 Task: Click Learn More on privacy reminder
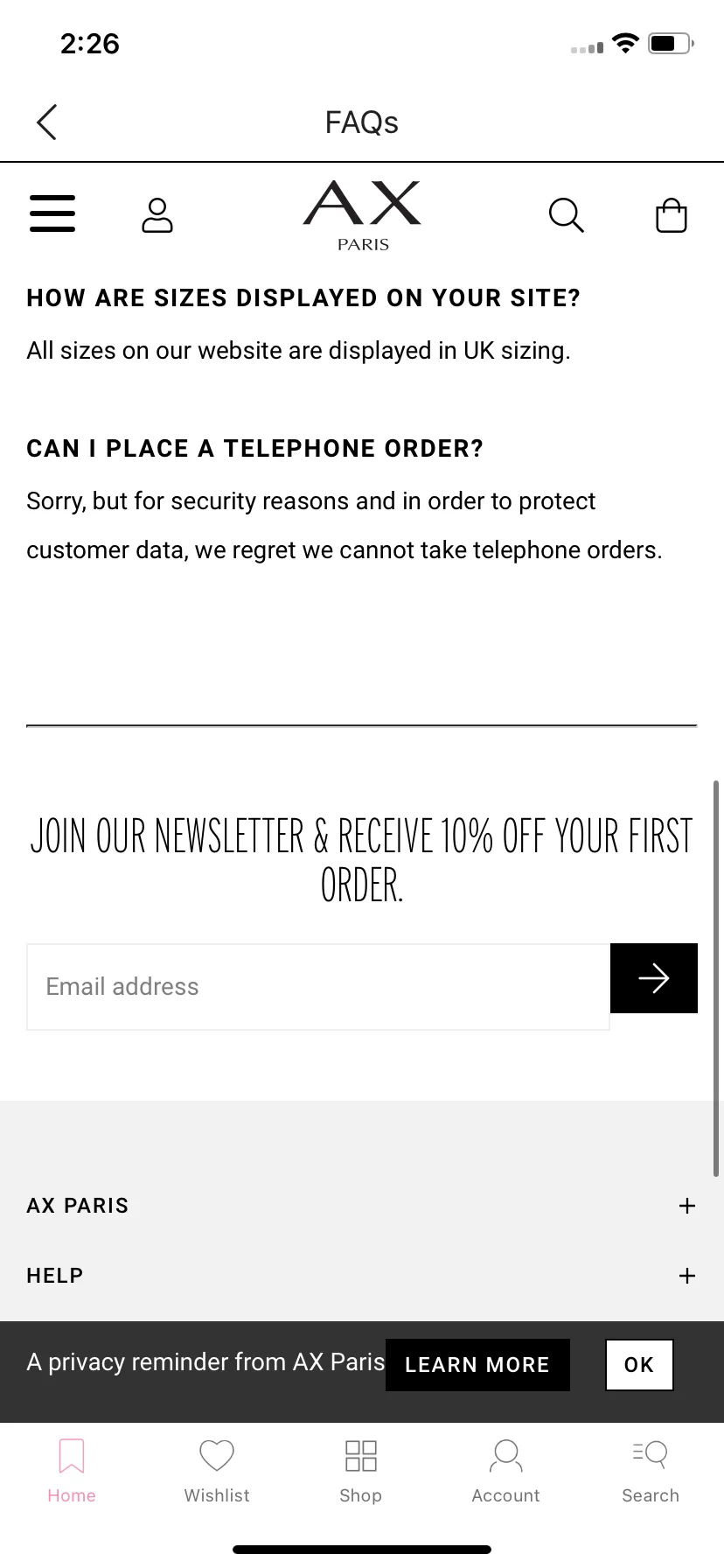477,1365
